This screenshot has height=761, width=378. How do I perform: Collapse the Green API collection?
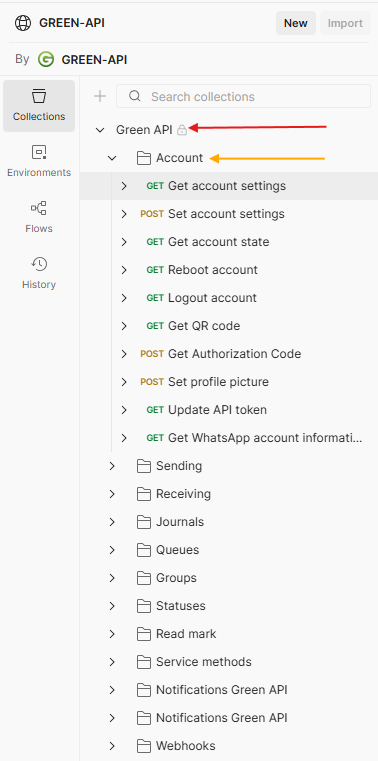(100, 130)
